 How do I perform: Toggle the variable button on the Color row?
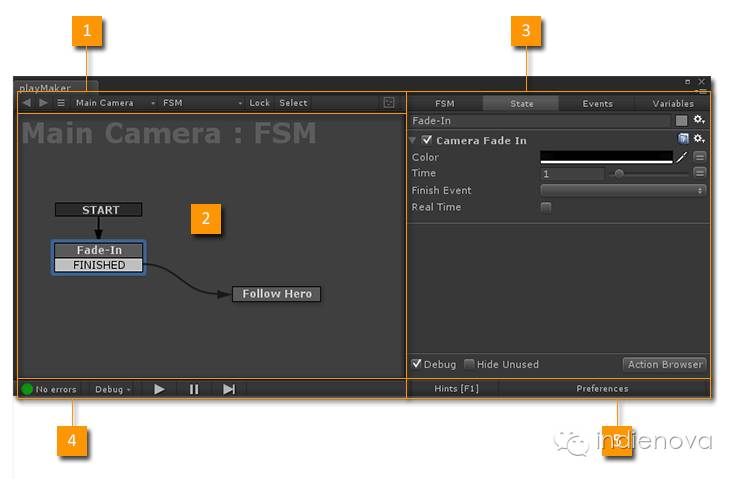pos(699,157)
